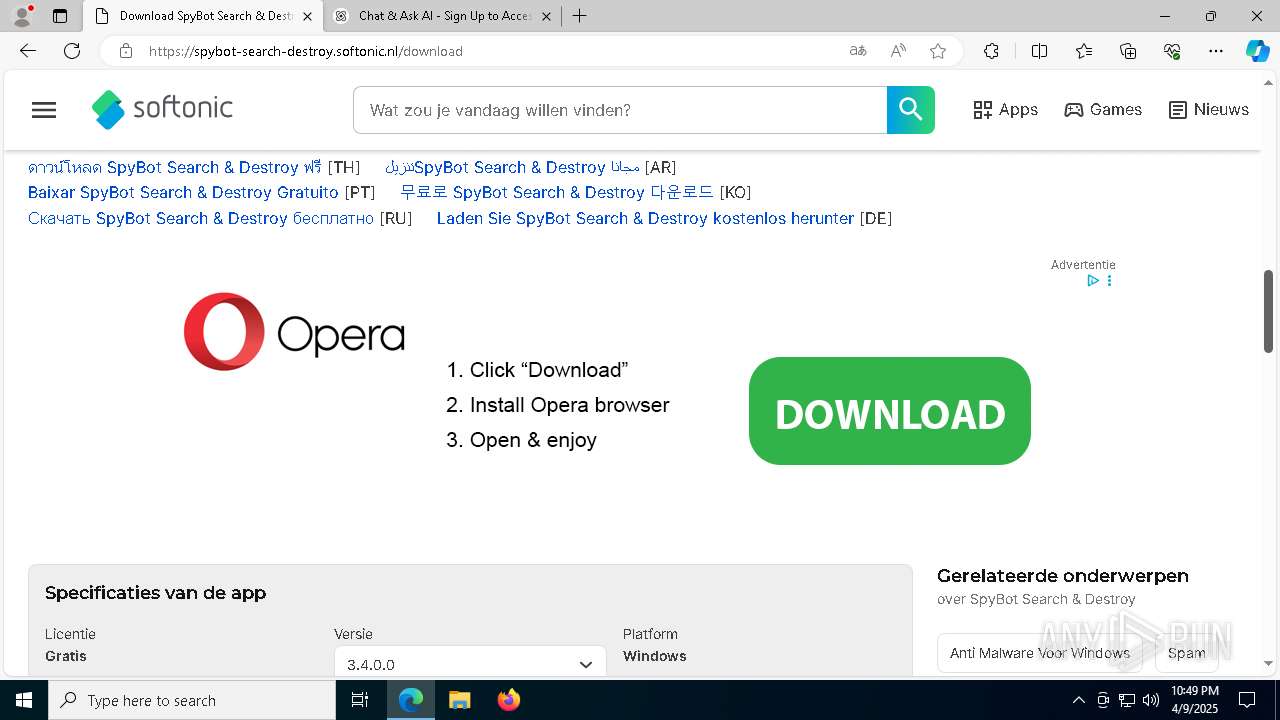Image resolution: width=1280 pixels, height=720 pixels.
Task: Open AdChoices info icon
Action: (1093, 281)
